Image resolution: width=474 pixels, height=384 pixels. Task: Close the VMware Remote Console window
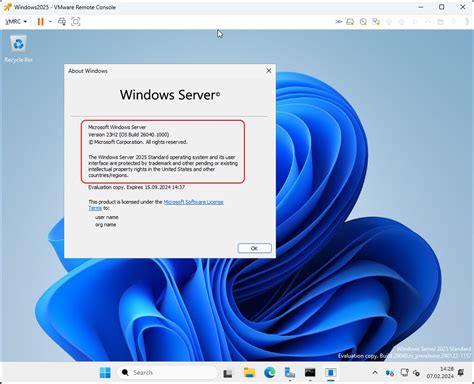463,7
